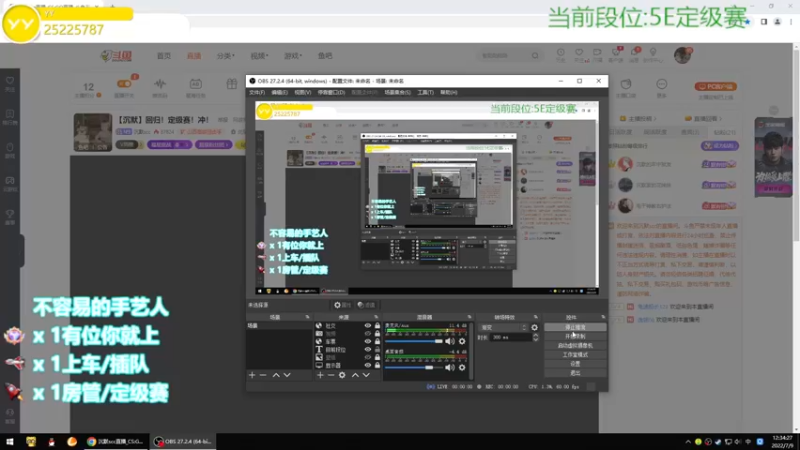Open source properties gear below the sources list
The image size is (800, 450).
(342, 375)
